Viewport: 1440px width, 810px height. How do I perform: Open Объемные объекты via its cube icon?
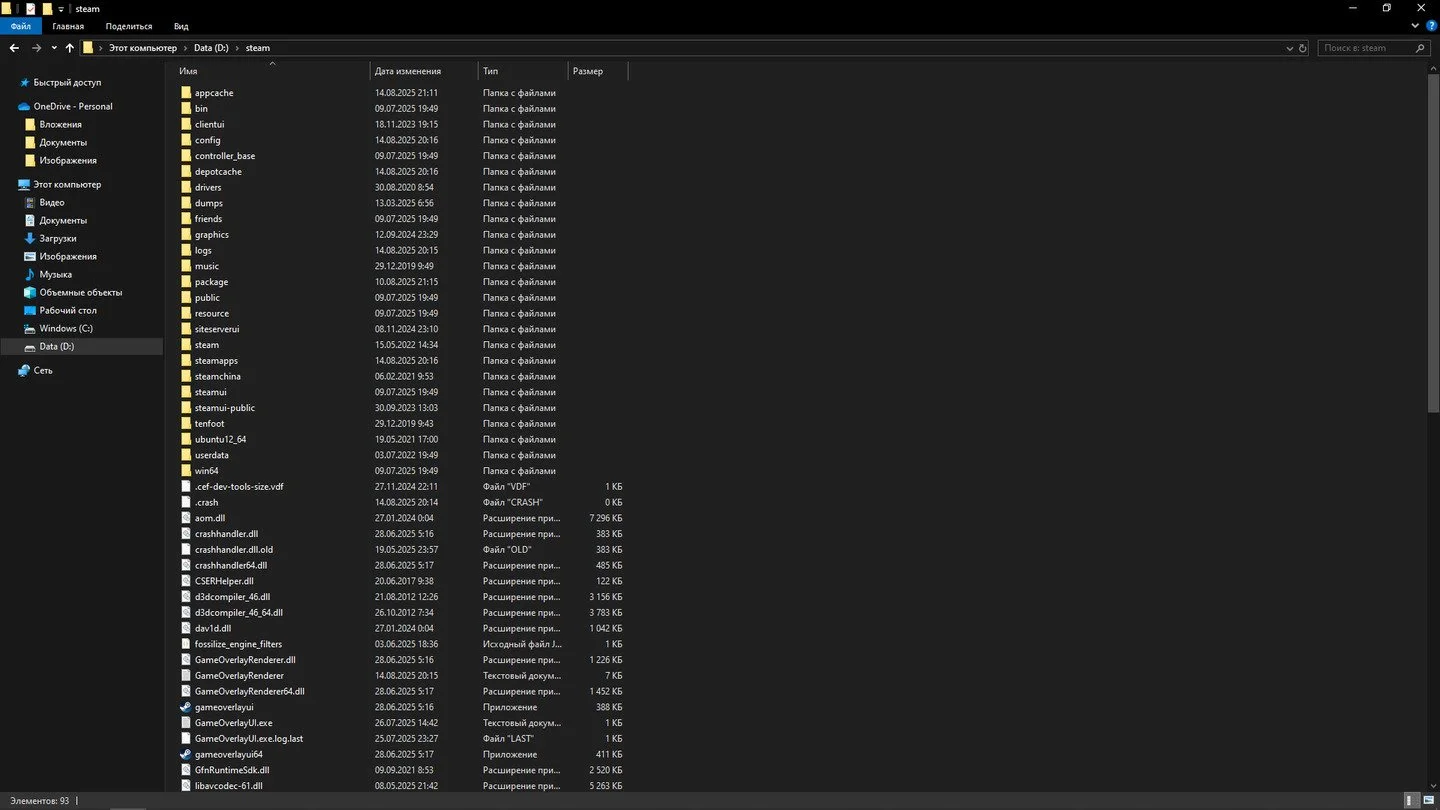[x=30, y=292]
